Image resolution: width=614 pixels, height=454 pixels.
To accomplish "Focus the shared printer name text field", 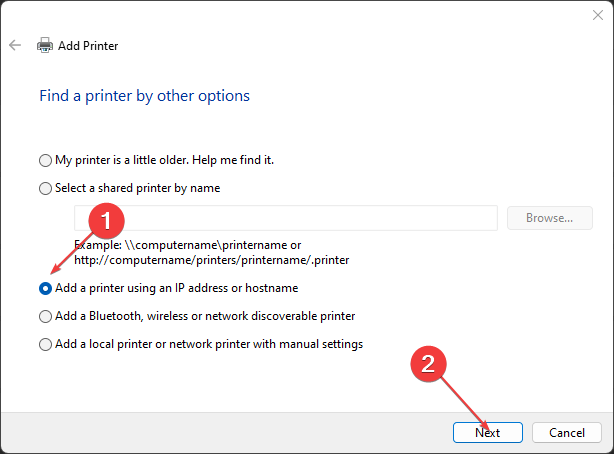I will (x=286, y=218).
